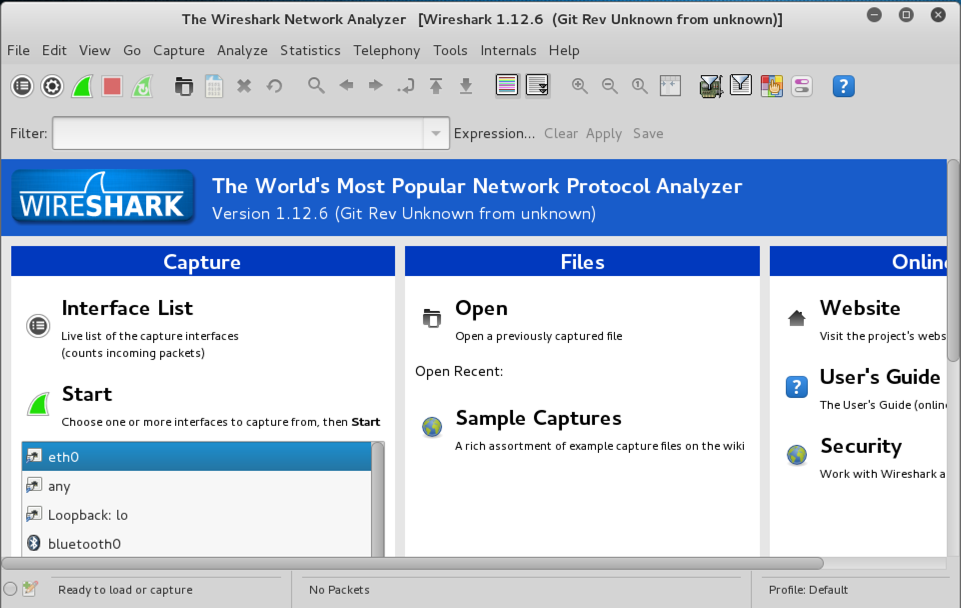Open capture filters funnel icon
961x608 pixels.
click(x=711, y=87)
